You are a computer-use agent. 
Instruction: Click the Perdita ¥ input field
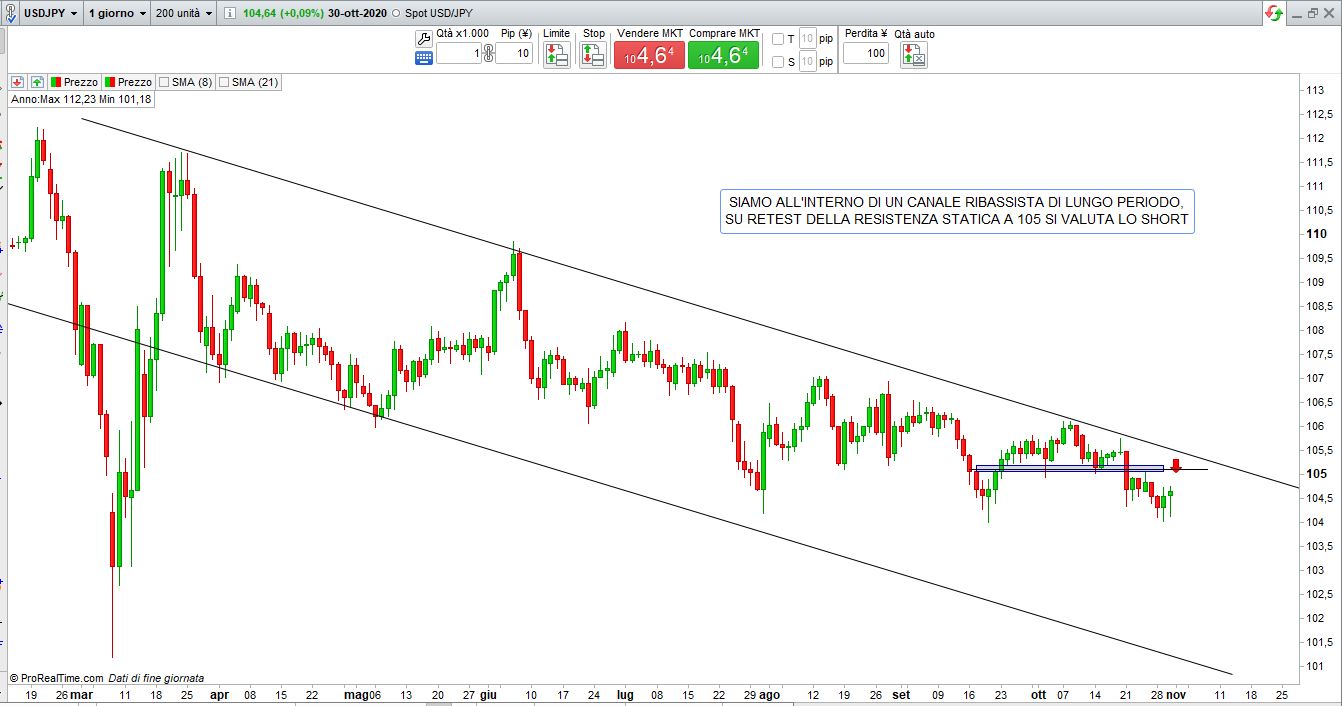click(x=865, y=53)
